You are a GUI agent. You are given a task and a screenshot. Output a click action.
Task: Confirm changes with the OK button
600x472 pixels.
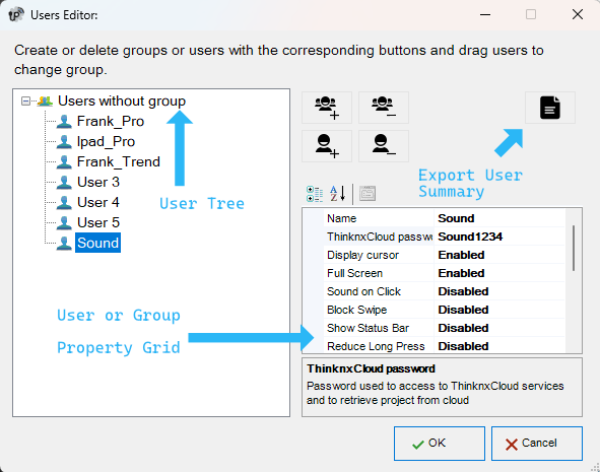439,443
